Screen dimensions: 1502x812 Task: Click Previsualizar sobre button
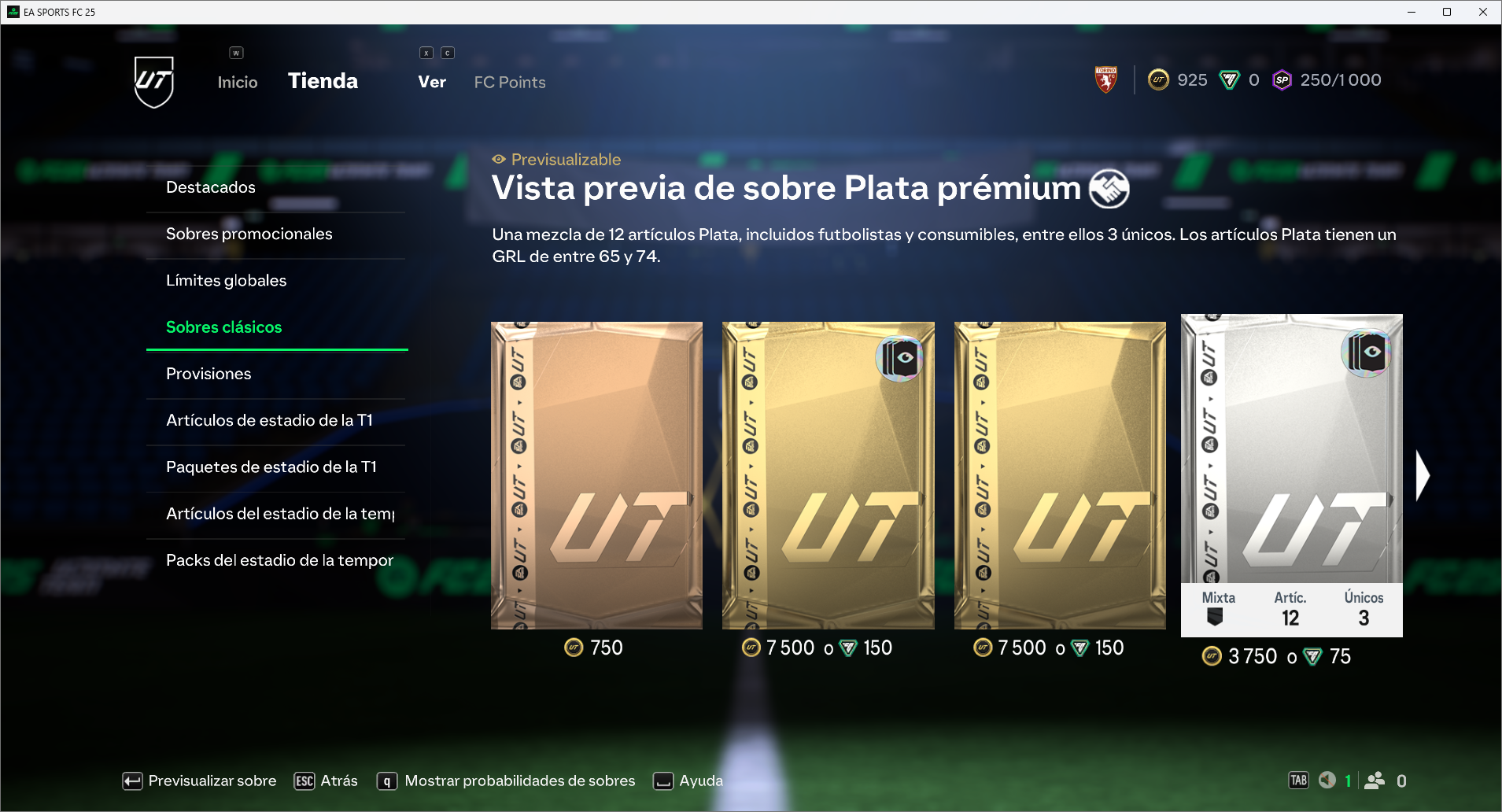pyautogui.click(x=200, y=781)
